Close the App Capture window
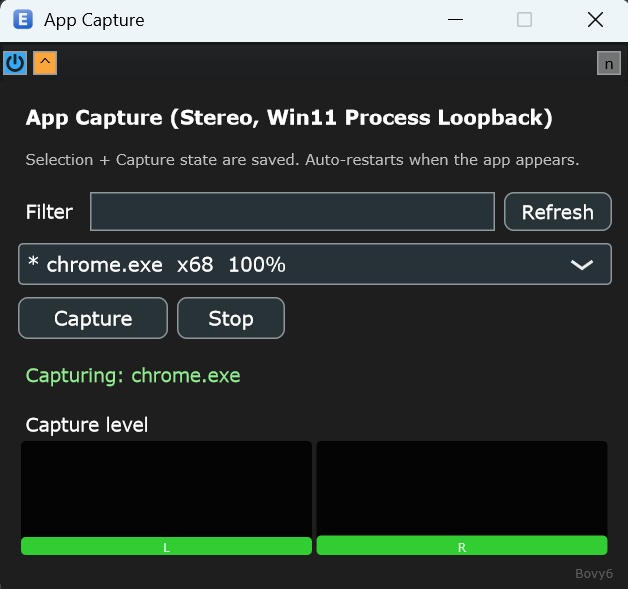Viewport: 628px width, 589px height. click(x=595, y=20)
